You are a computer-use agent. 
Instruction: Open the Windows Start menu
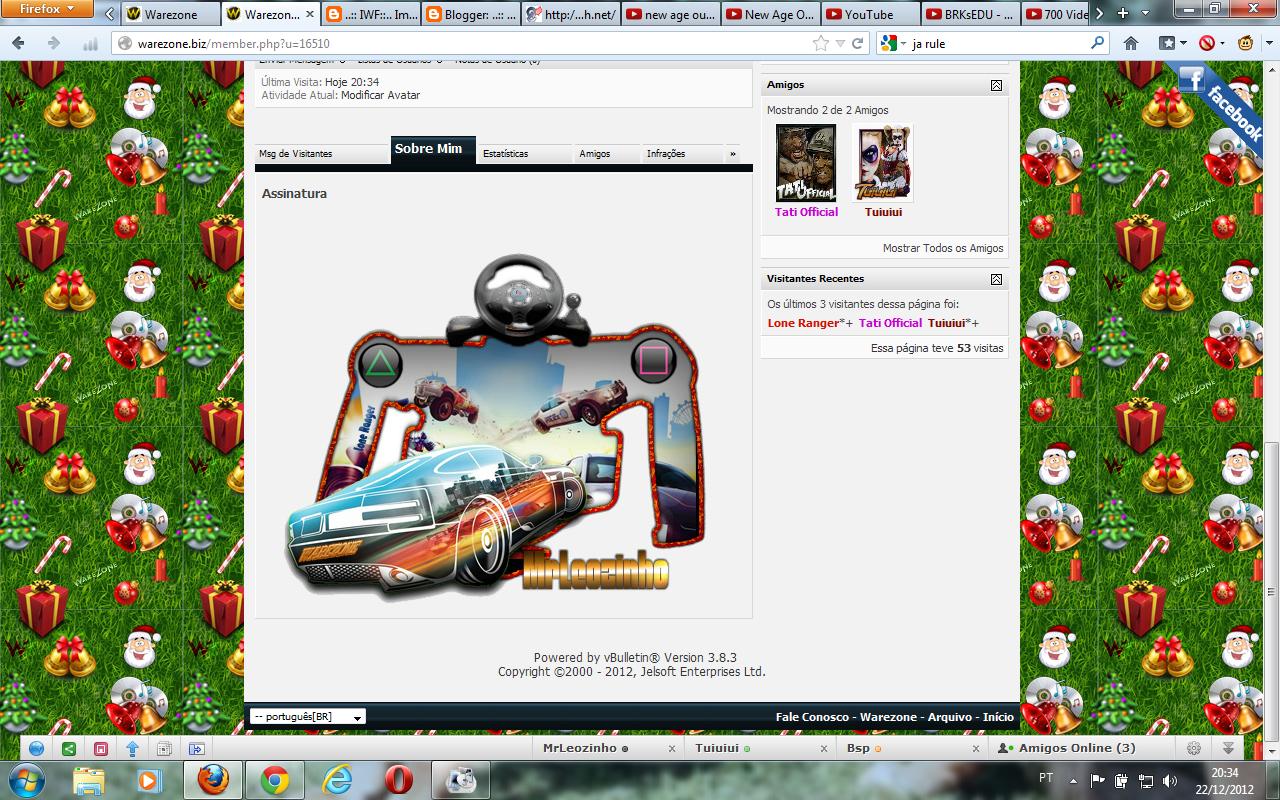(24, 779)
